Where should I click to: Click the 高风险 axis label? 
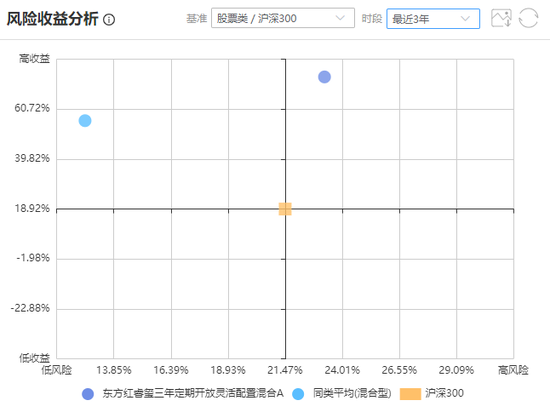coord(513,370)
